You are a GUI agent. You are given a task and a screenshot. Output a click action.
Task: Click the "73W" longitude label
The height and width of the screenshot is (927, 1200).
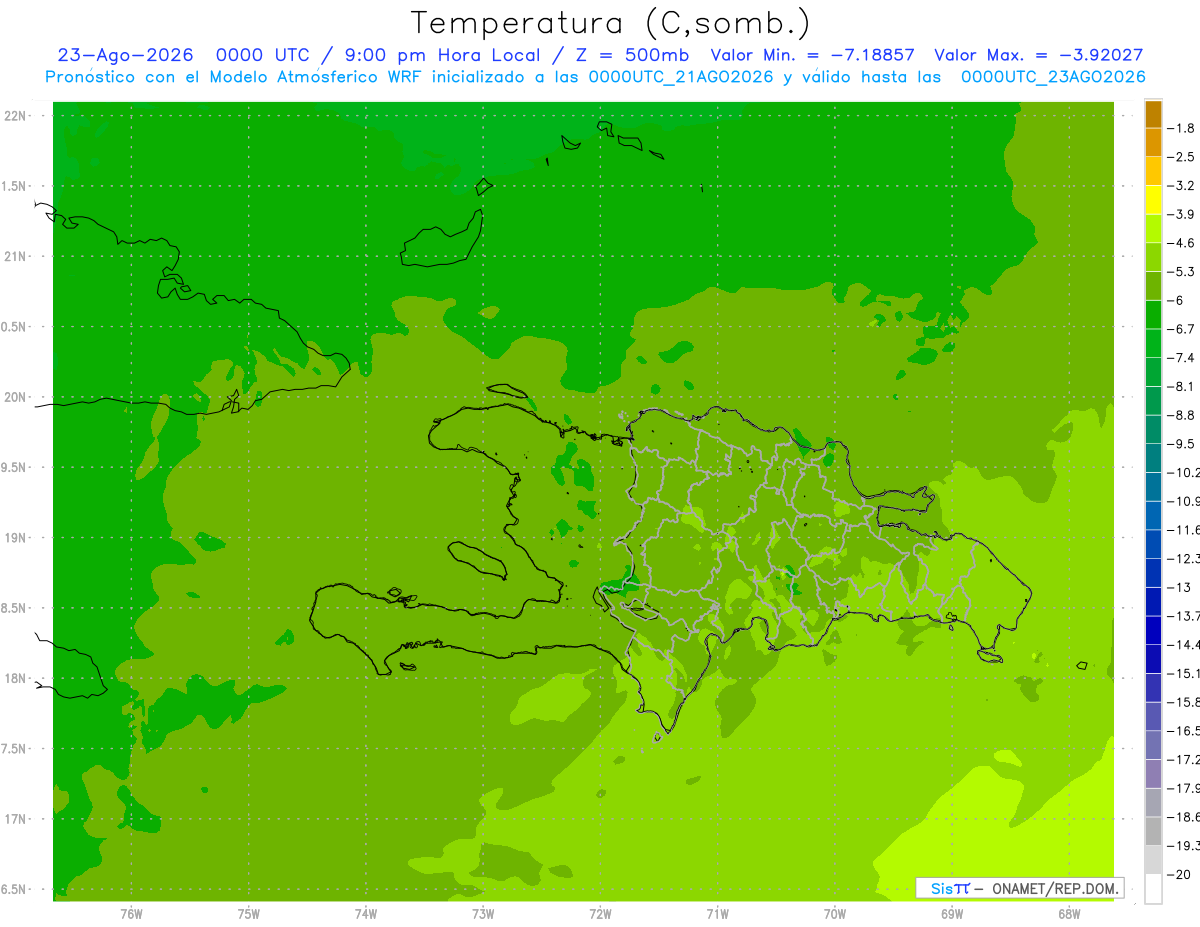coord(483,914)
